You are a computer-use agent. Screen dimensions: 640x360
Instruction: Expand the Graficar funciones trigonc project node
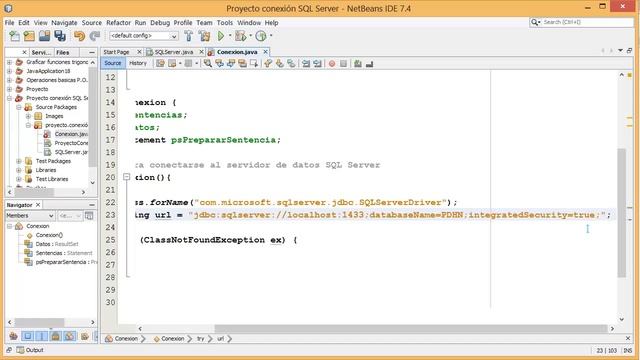(9, 62)
